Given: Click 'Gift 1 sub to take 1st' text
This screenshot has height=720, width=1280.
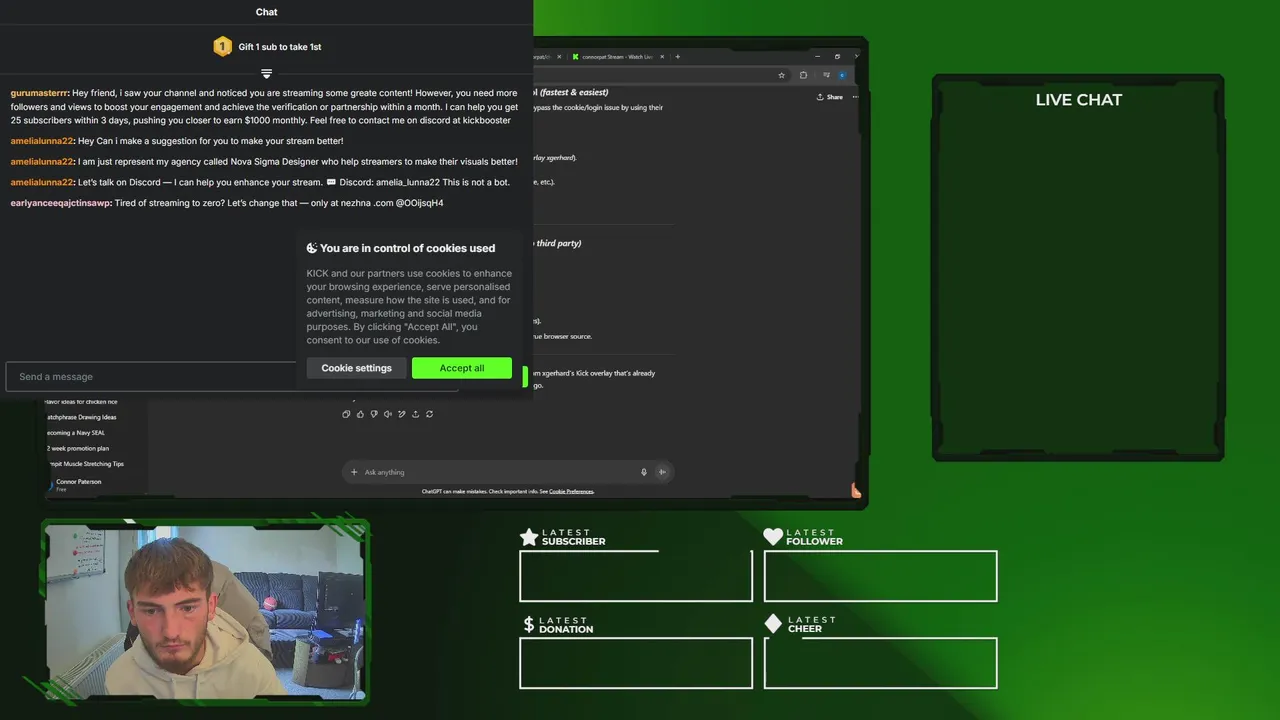Looking at the screenshot, I should click(x=280, y=47).
